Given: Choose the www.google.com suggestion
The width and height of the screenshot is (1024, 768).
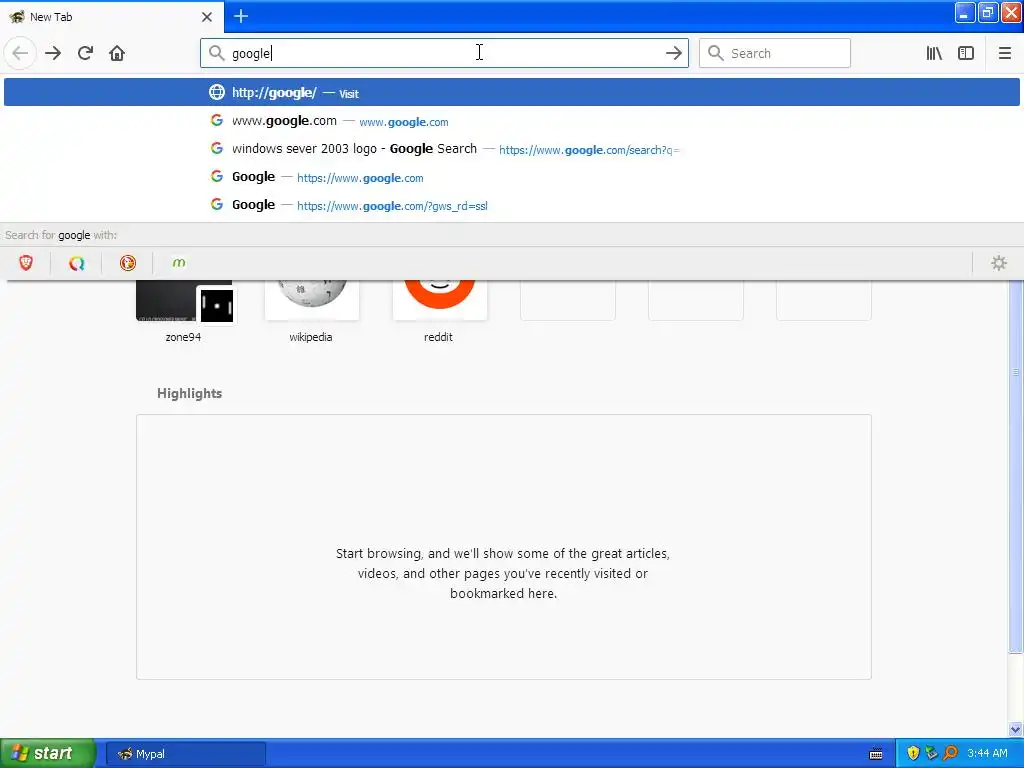Looking at the screenshot, I should point(511,121).
